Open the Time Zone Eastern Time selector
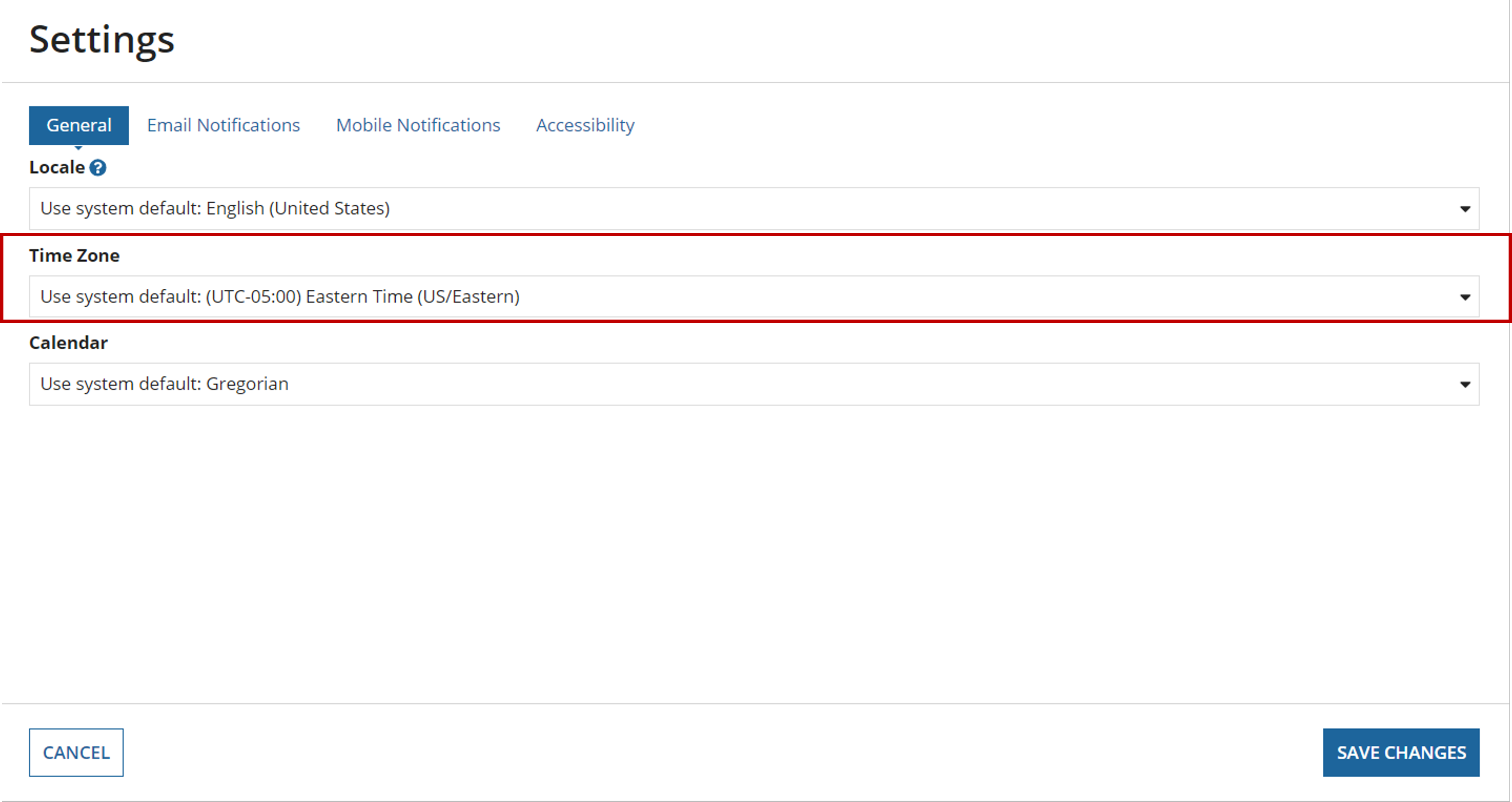Screen dimensions: 1512x802 pyautogui.click(x=754, y=297)
